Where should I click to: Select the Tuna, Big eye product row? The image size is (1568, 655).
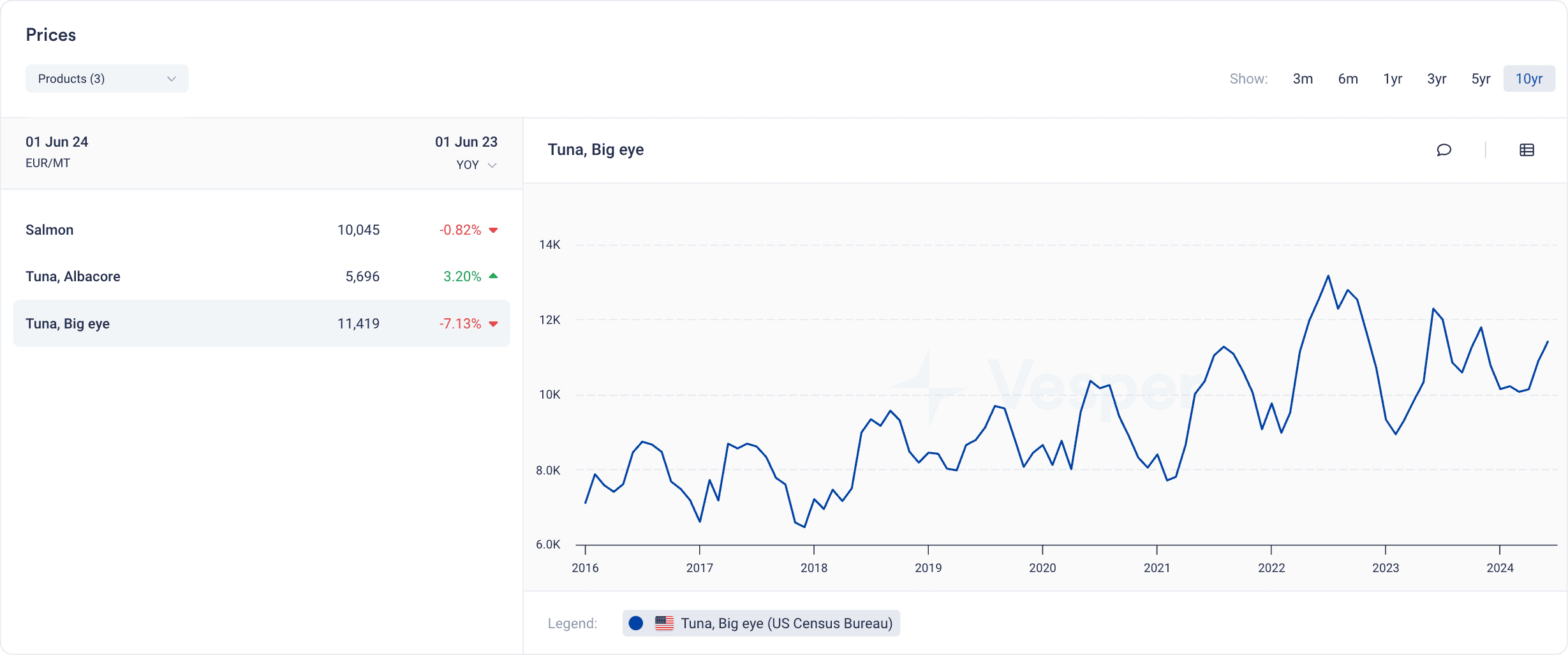262,323
